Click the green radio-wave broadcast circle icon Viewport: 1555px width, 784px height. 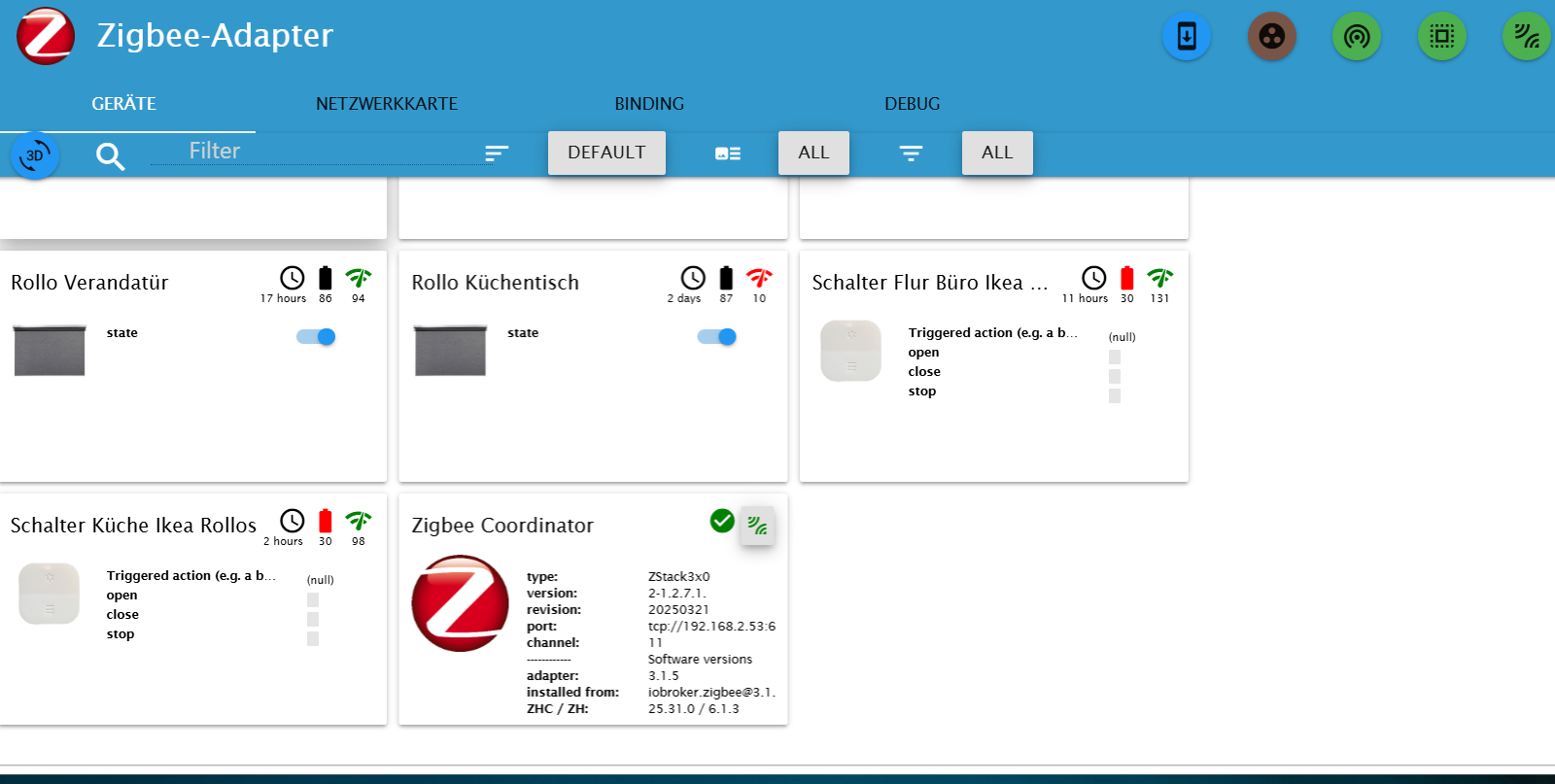point(1357,36)
